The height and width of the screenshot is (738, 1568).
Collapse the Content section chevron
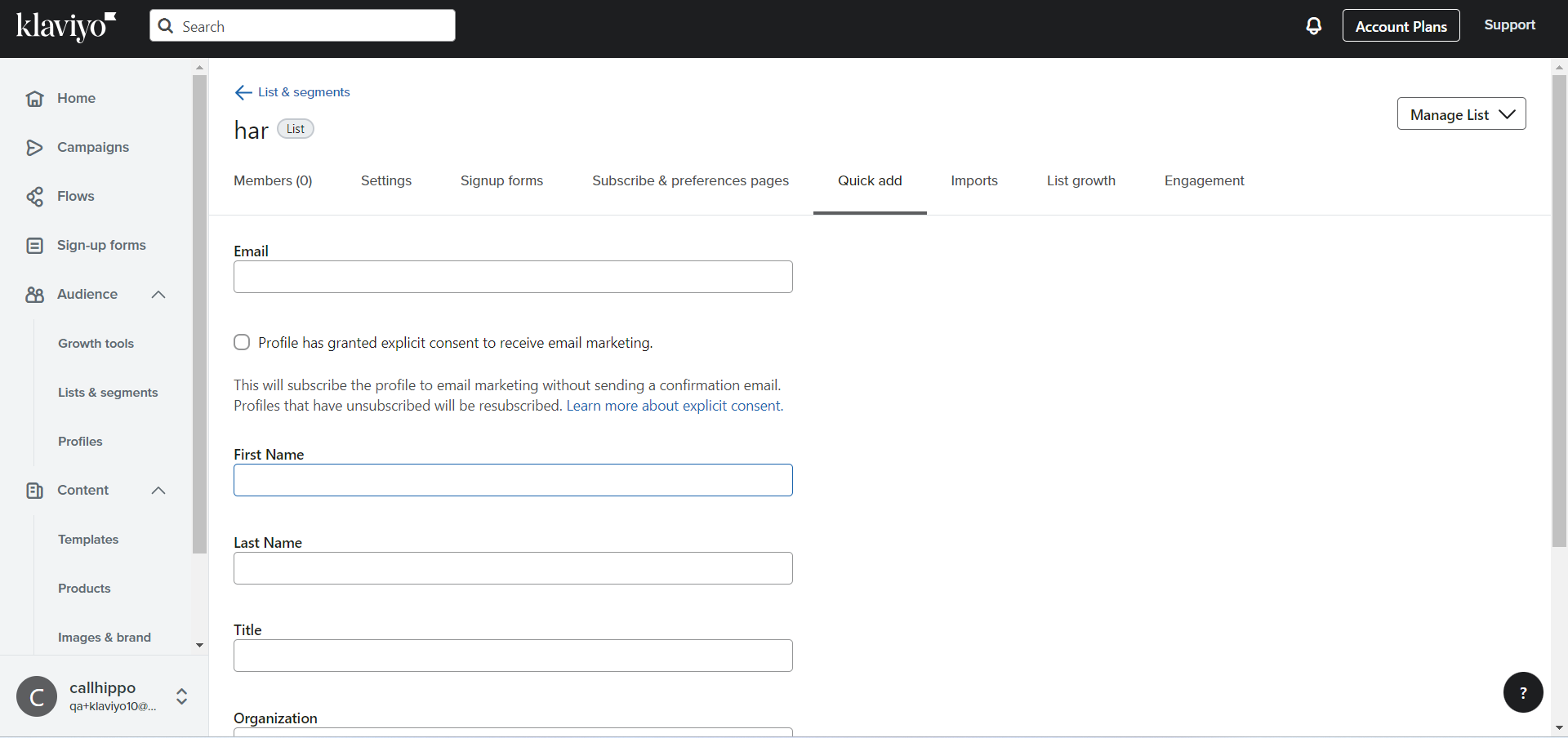pos(158,490)
